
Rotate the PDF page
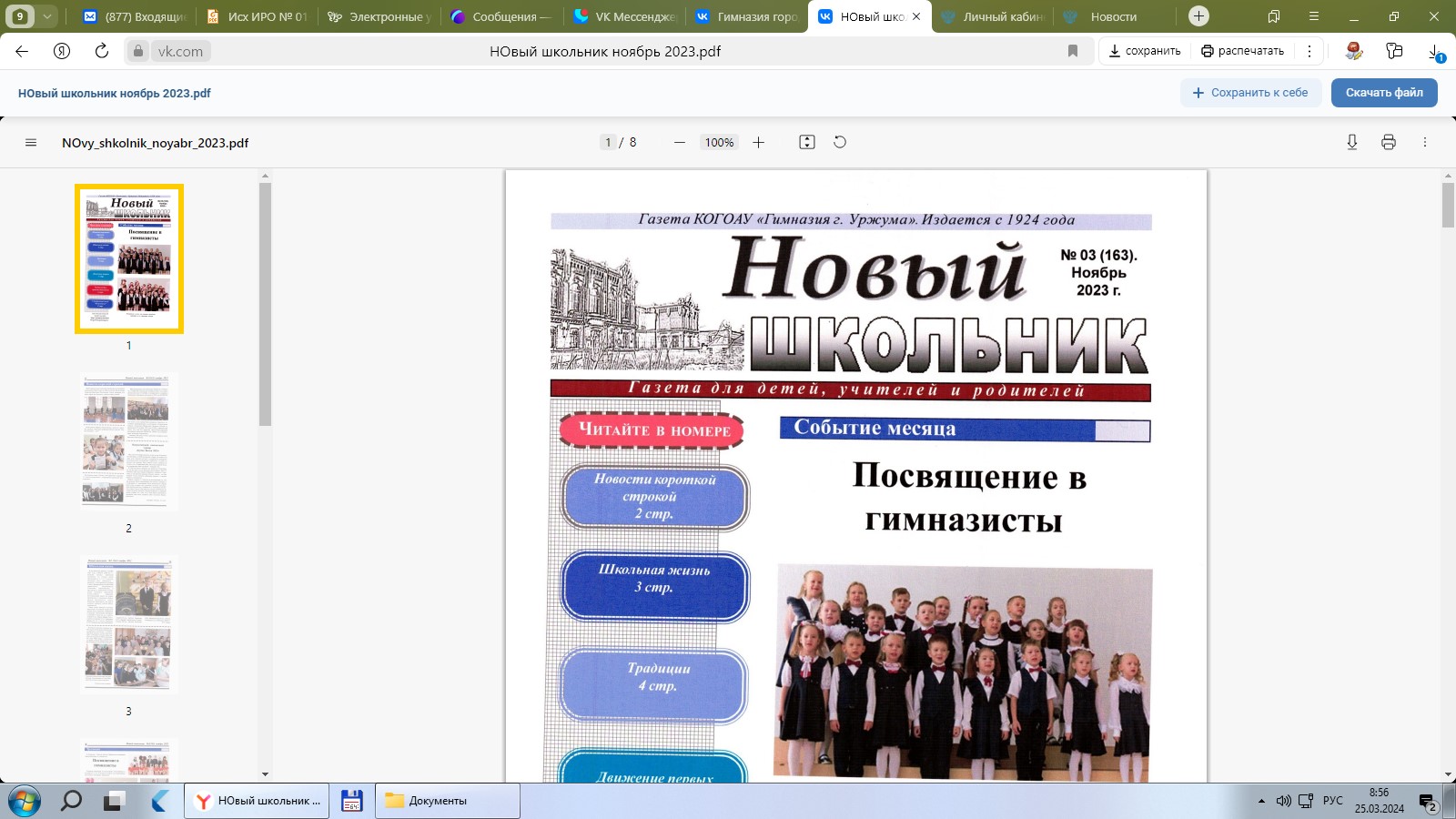coord(840,142)
